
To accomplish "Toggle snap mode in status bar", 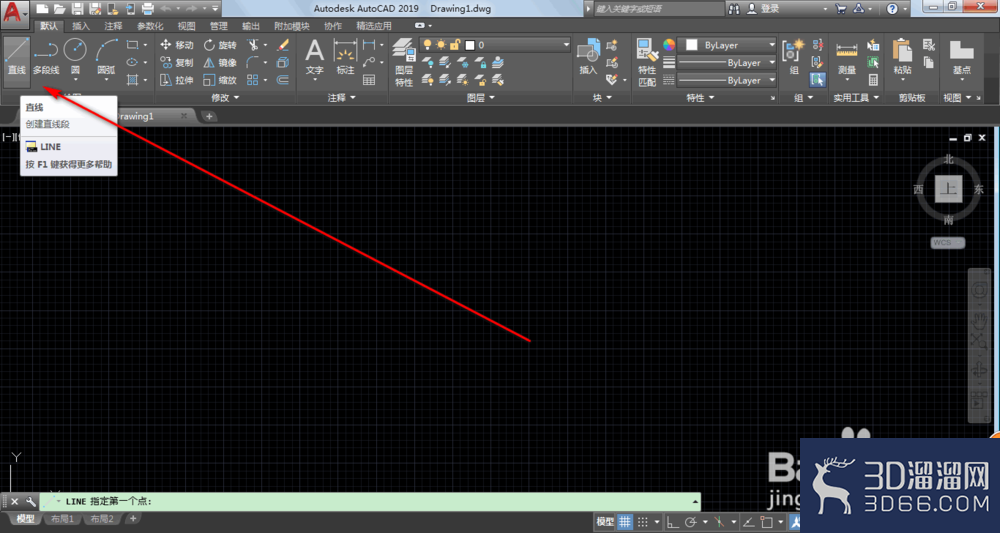I will click(643, 522).
